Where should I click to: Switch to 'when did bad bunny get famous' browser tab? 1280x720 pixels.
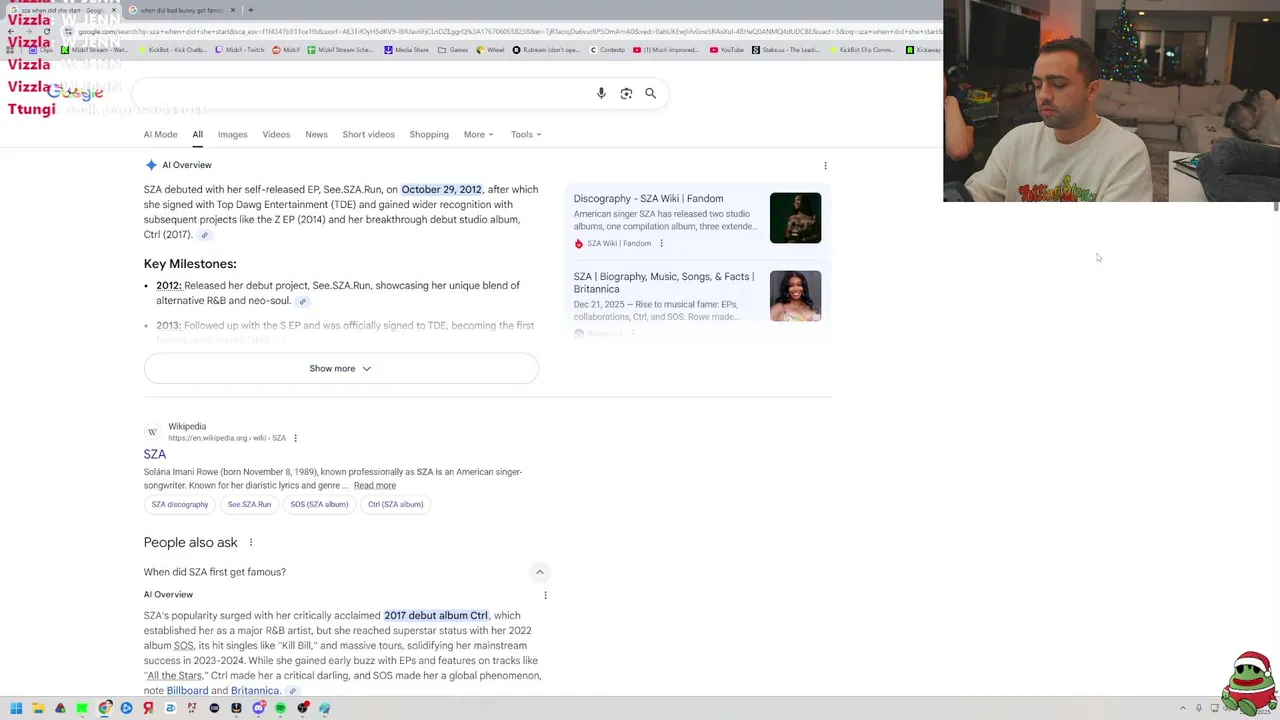pyautogui.click(x=181, y=10)
